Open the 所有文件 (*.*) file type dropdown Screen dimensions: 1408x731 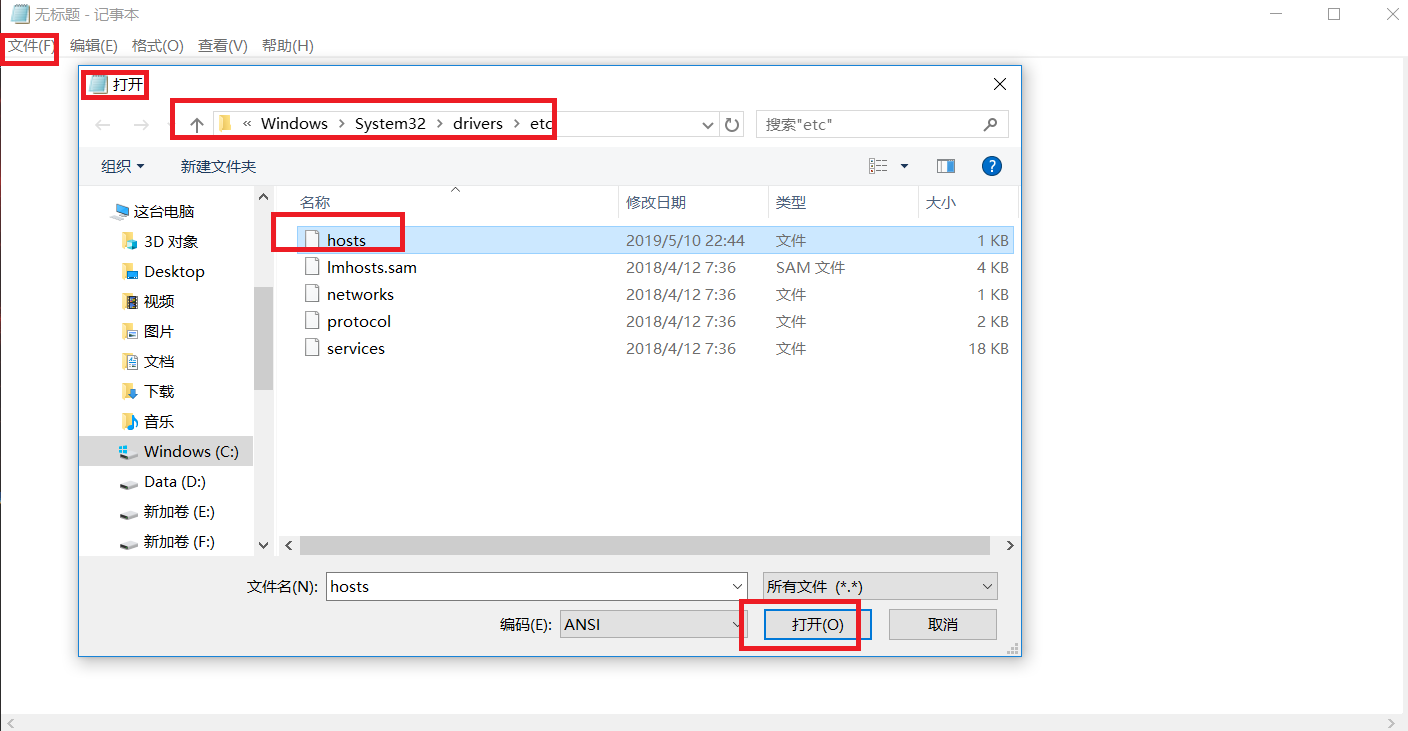(880, 586)
